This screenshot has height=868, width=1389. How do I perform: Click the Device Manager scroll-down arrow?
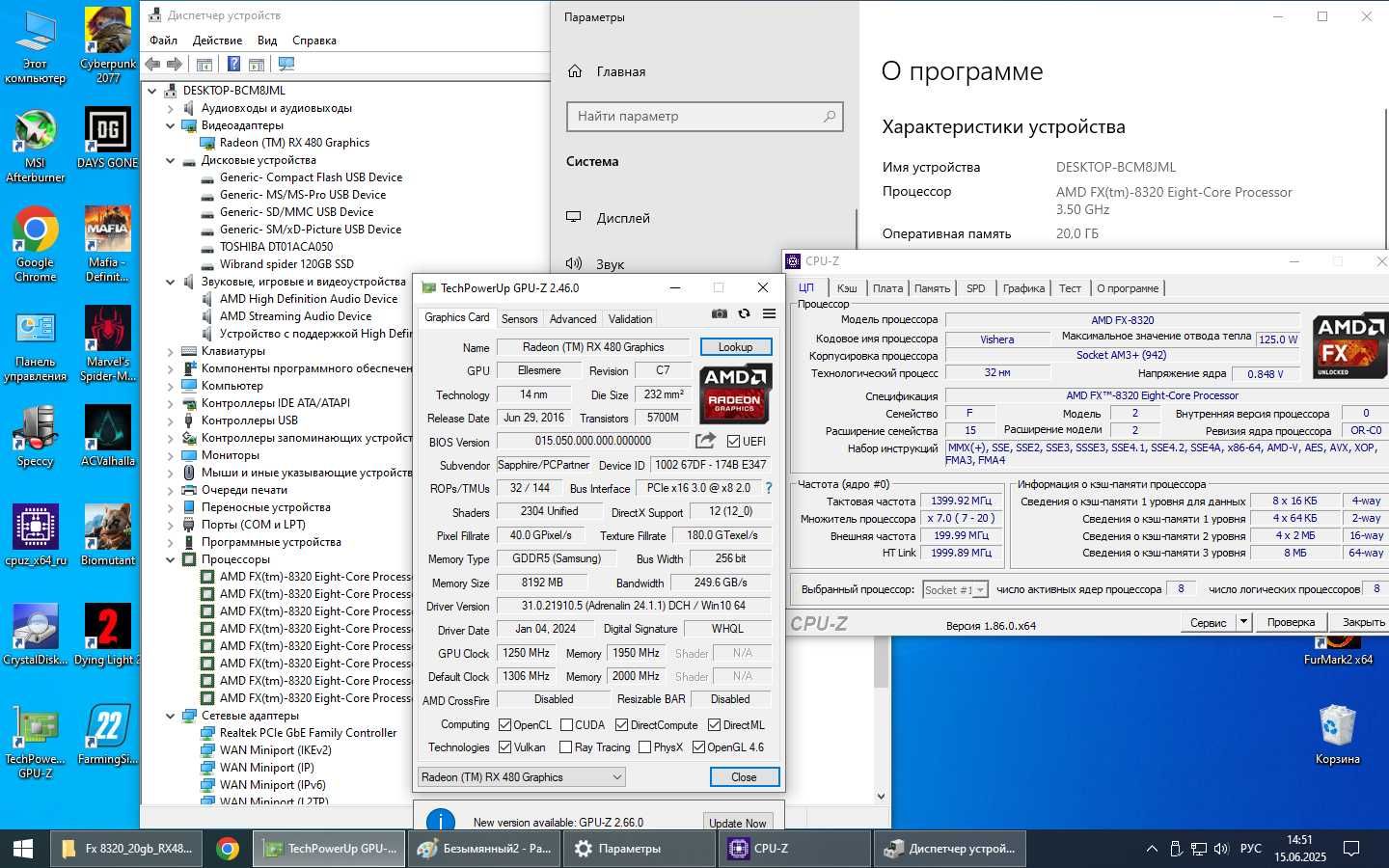pos(881,796)
